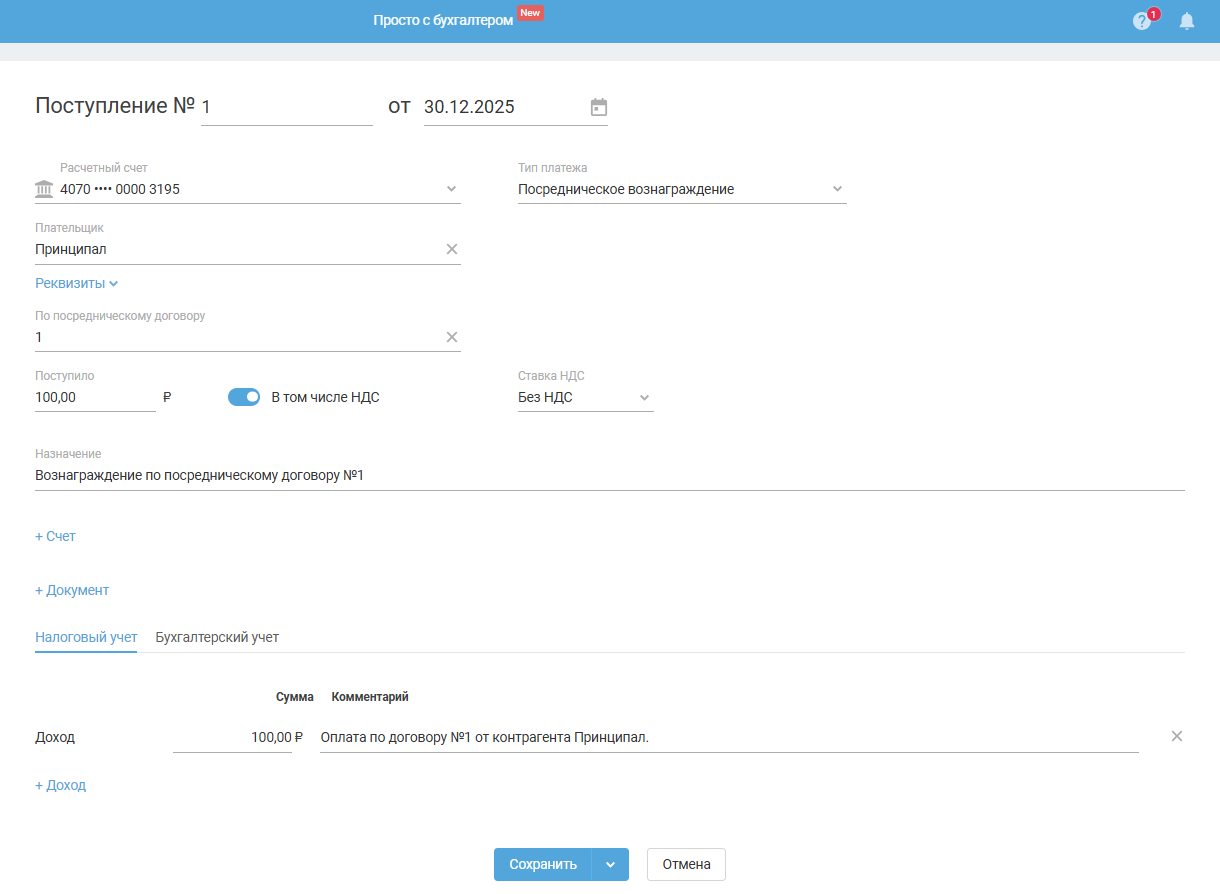
Task: Open the Сохранить button arrow menu
Action: (x=610, y=865)
